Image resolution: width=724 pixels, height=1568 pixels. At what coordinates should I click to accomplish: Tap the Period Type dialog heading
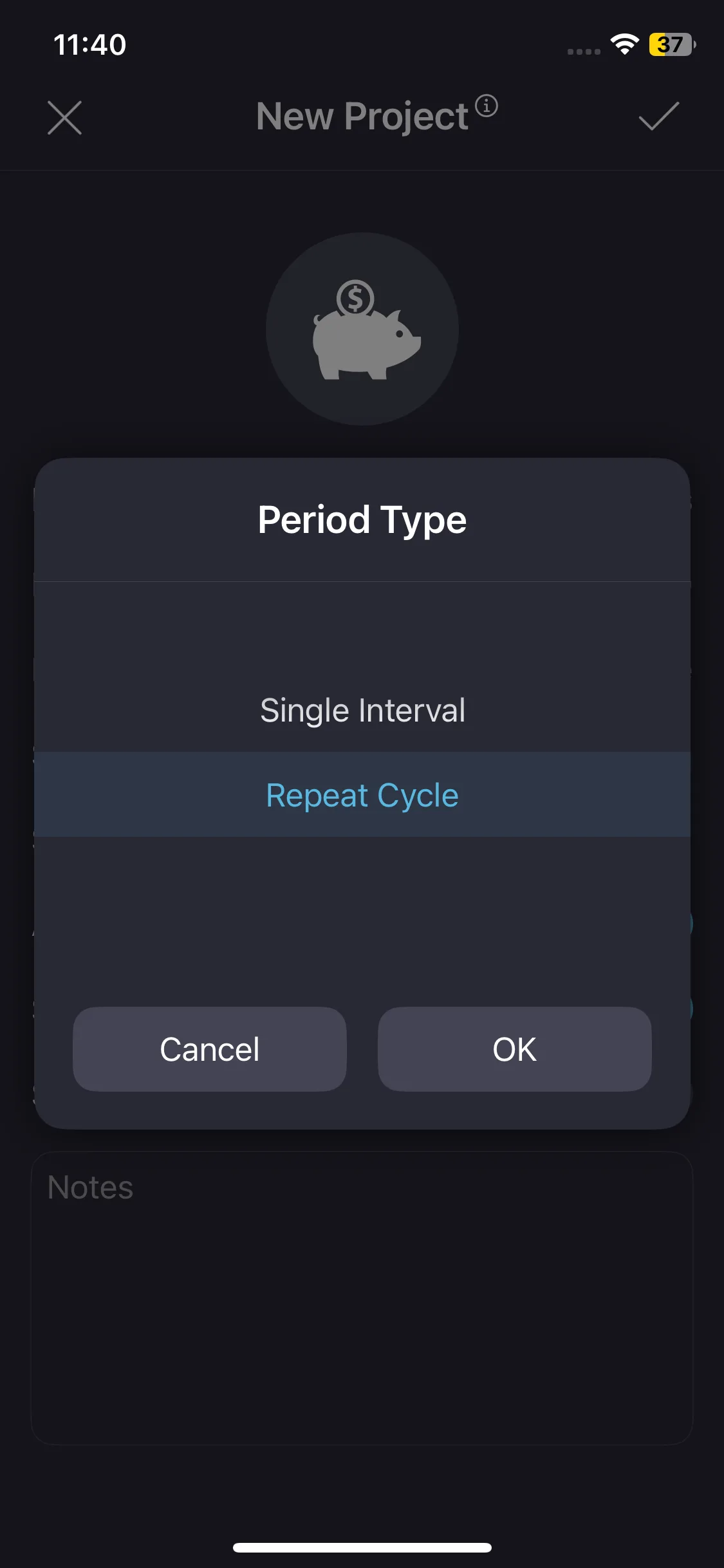(362, 519)
